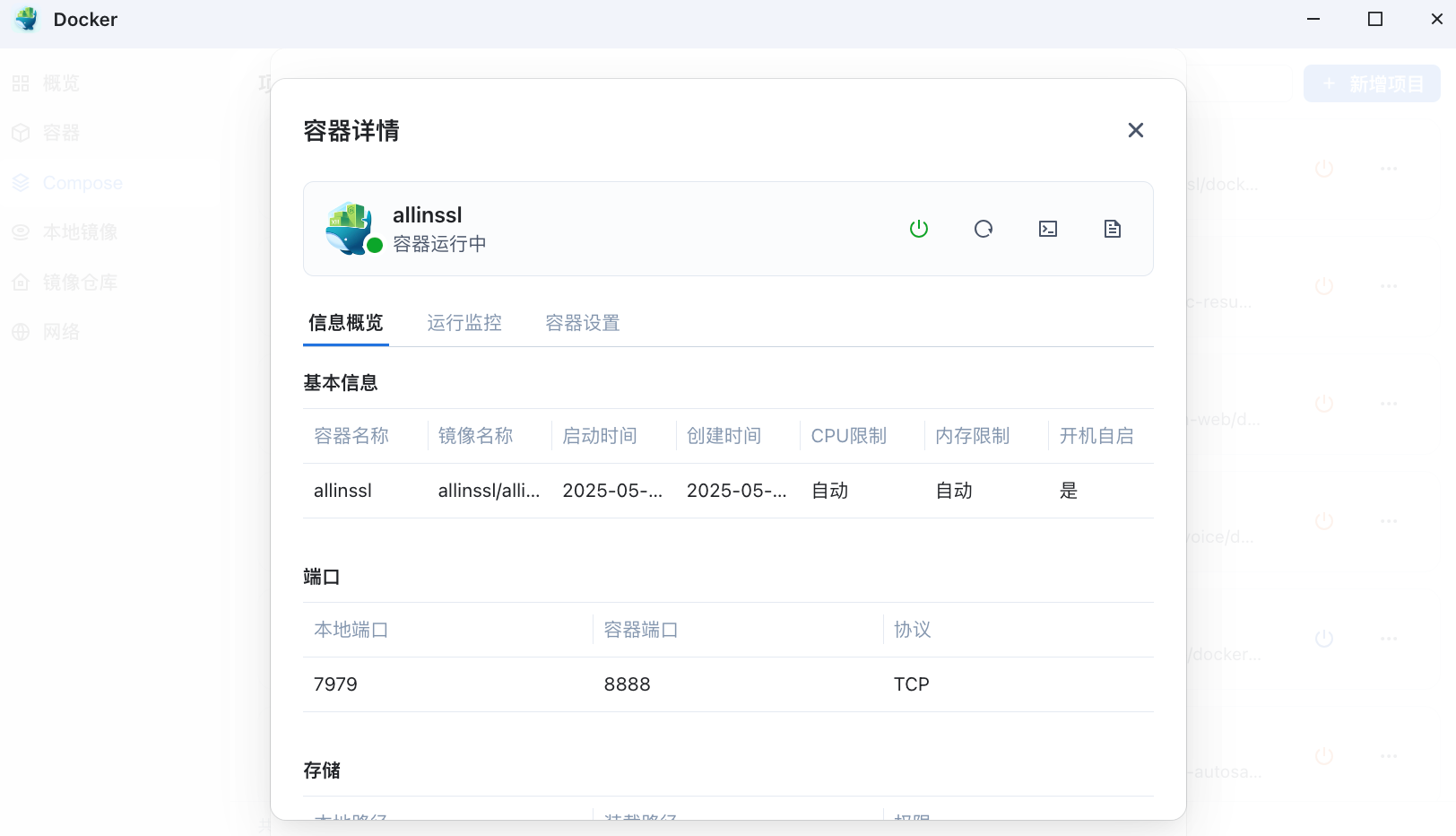Click the 启动时间 column header

click(599, 436)
